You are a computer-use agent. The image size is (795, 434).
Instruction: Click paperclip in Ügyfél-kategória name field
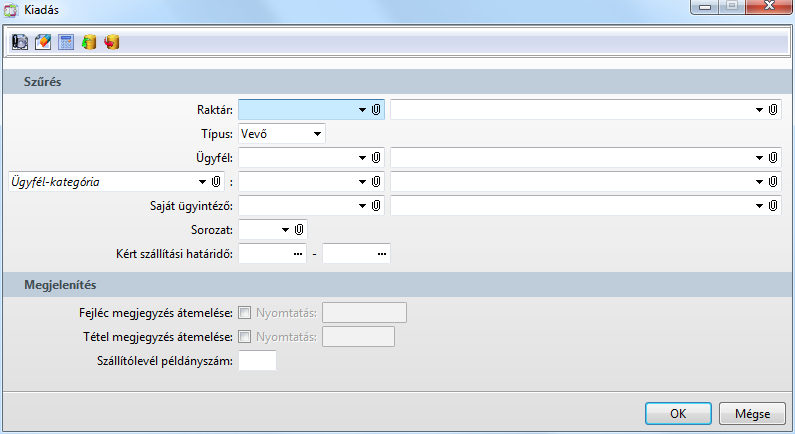[773, 182]
